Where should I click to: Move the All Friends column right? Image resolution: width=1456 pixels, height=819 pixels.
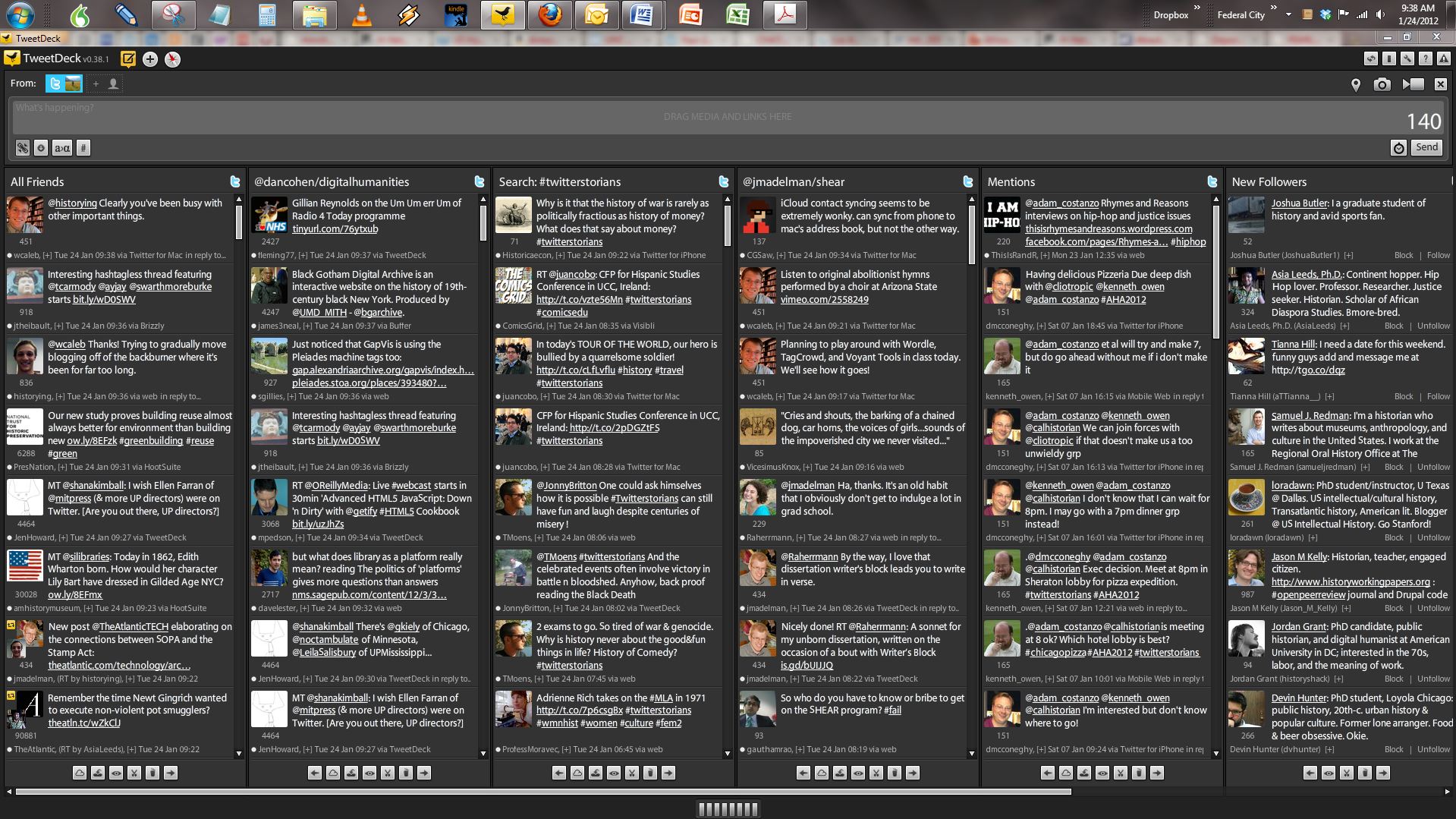171,773
